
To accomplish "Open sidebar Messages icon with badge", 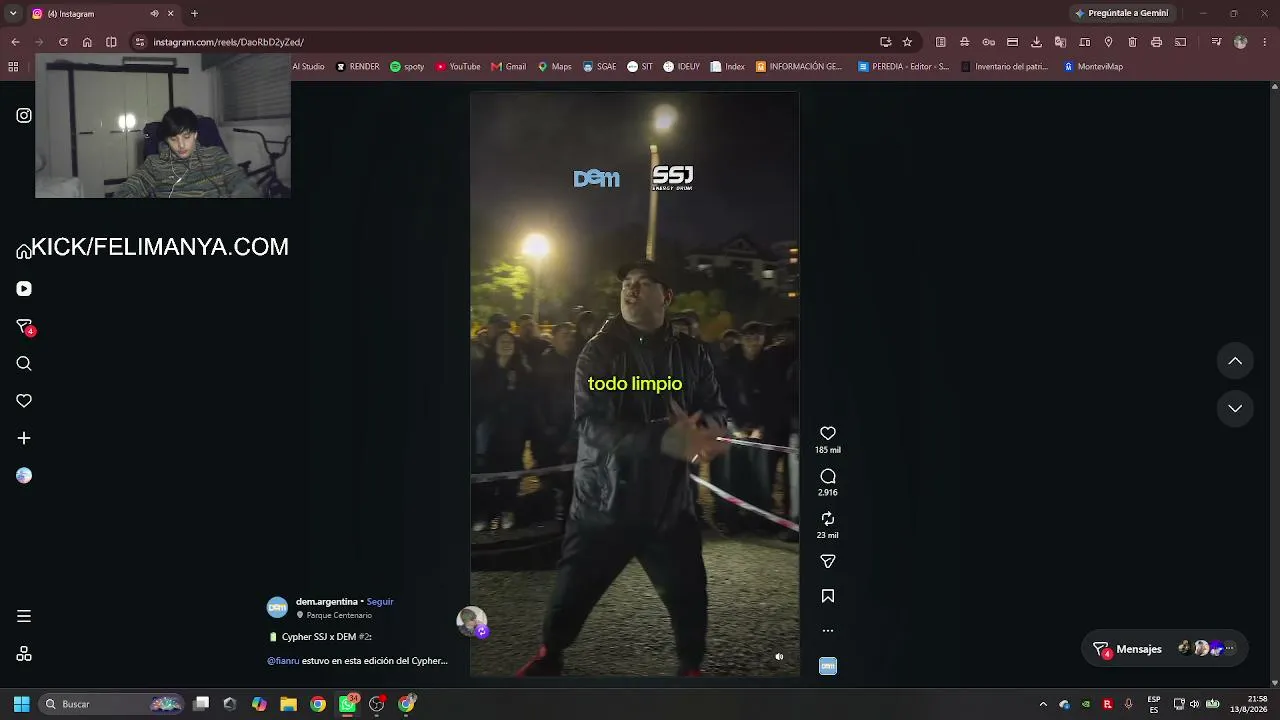I will click(25, 327).
